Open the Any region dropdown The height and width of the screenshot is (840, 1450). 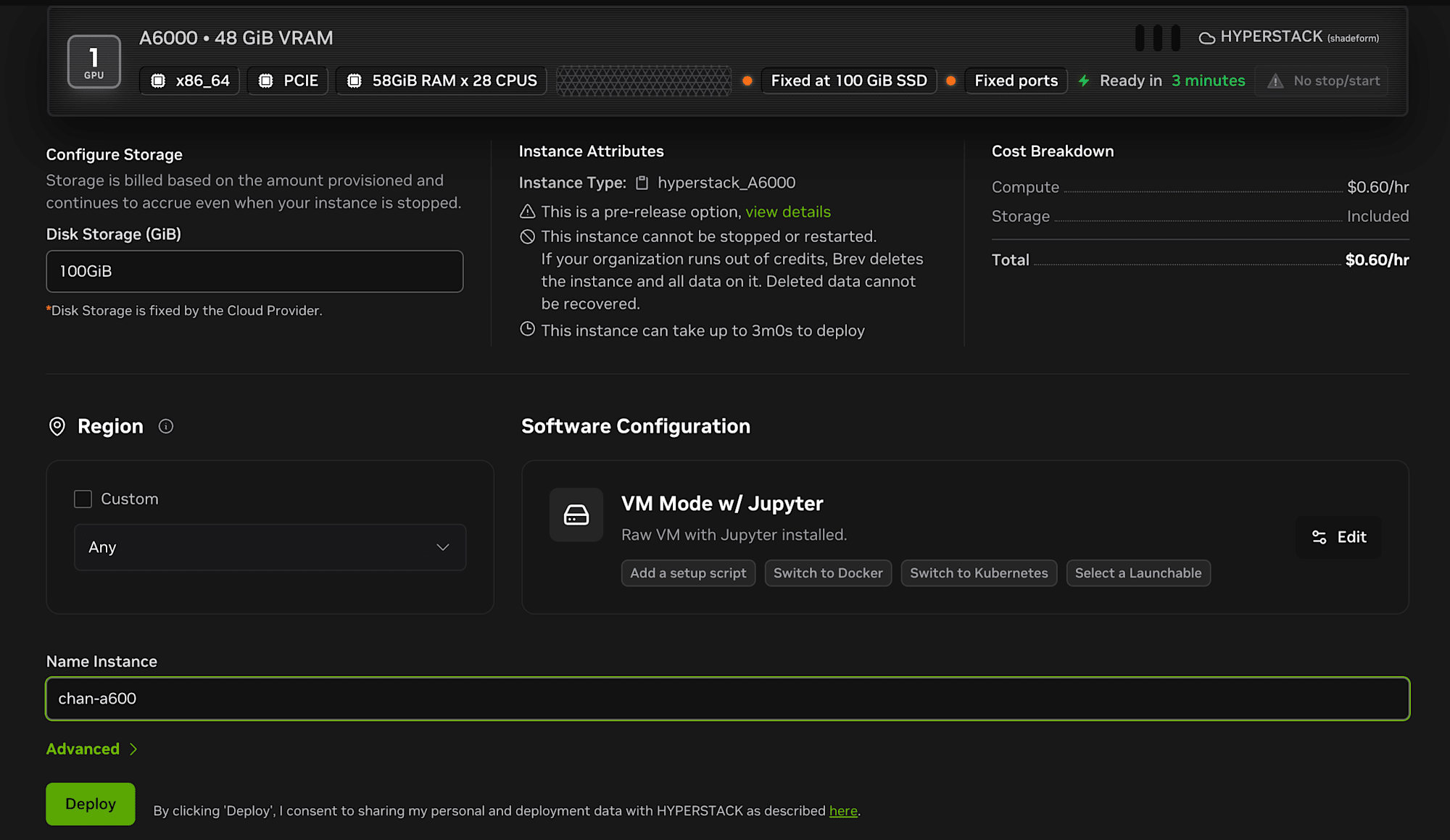tap(270, 547)
